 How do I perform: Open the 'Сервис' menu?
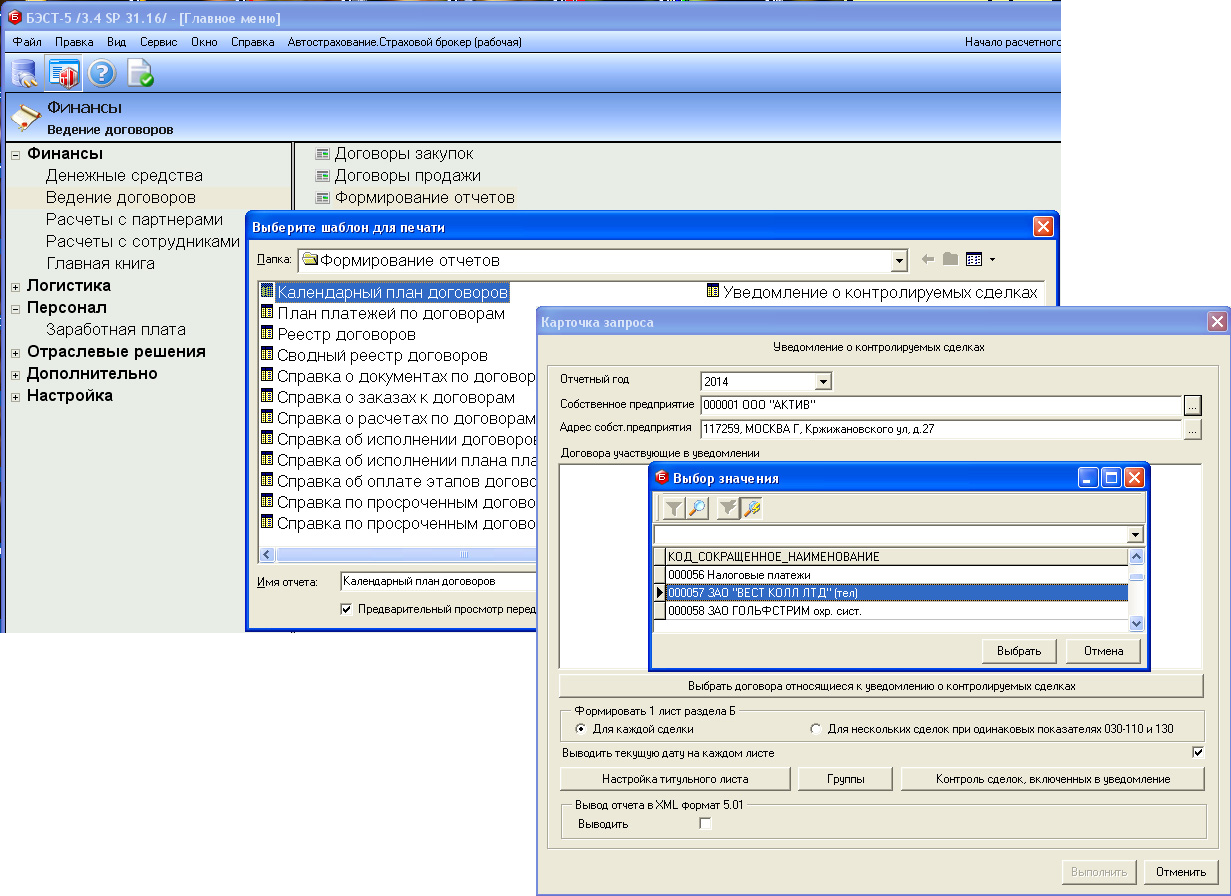pyautogui.click(x=158, y=42)
